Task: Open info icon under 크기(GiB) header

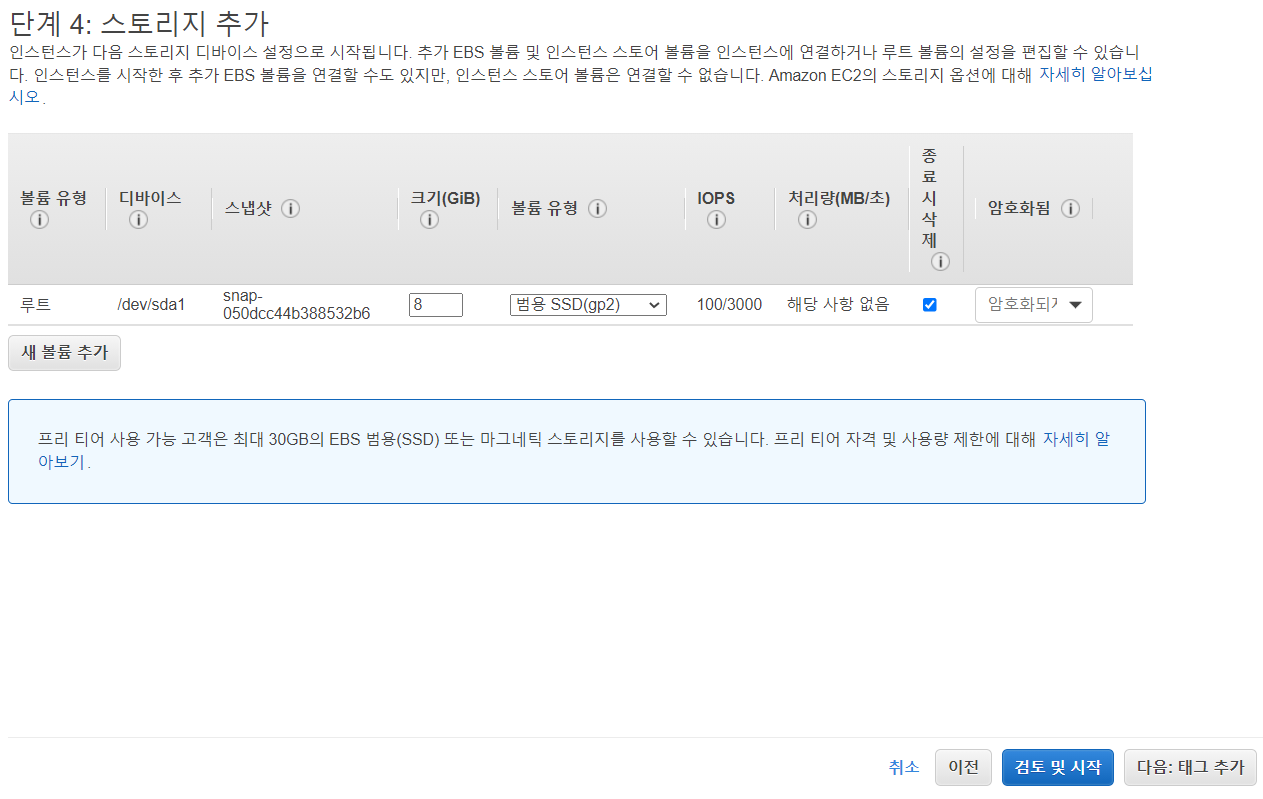Action: pyautogui.click(x=429, y=220)
